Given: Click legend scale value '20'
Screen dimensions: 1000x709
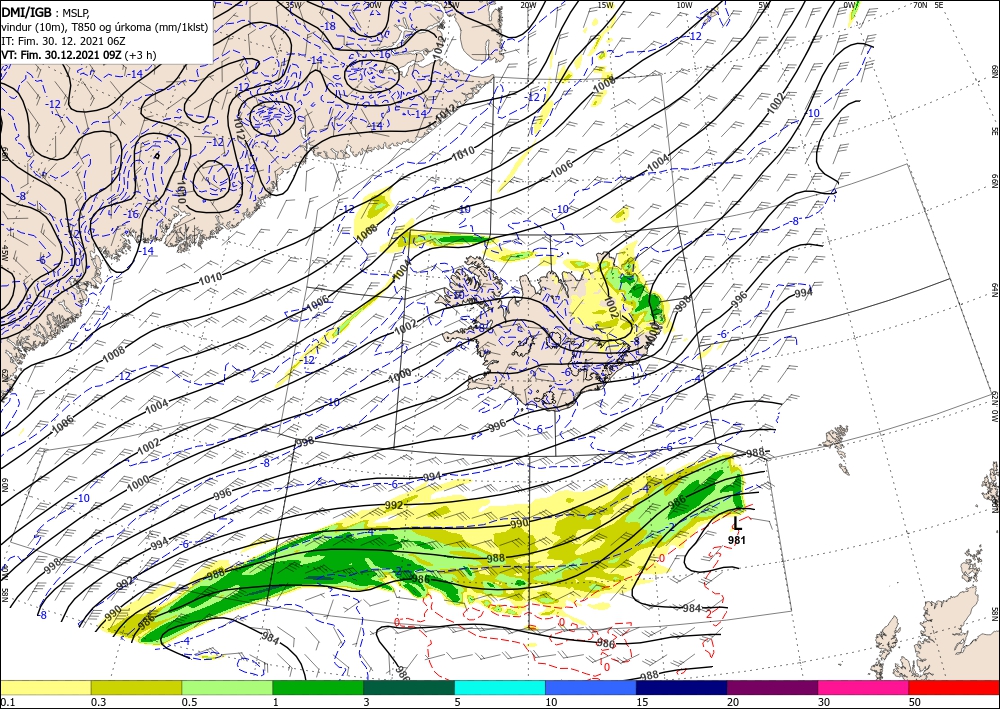Looking at the screenshot, I should point(733,702).
